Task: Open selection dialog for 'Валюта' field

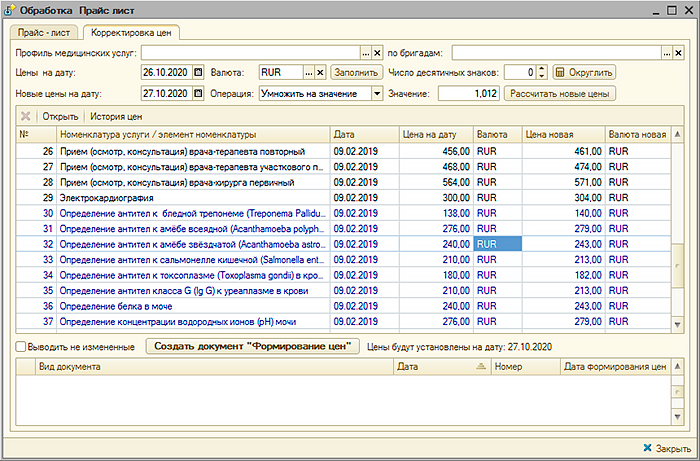Action: tap(308, 73)
